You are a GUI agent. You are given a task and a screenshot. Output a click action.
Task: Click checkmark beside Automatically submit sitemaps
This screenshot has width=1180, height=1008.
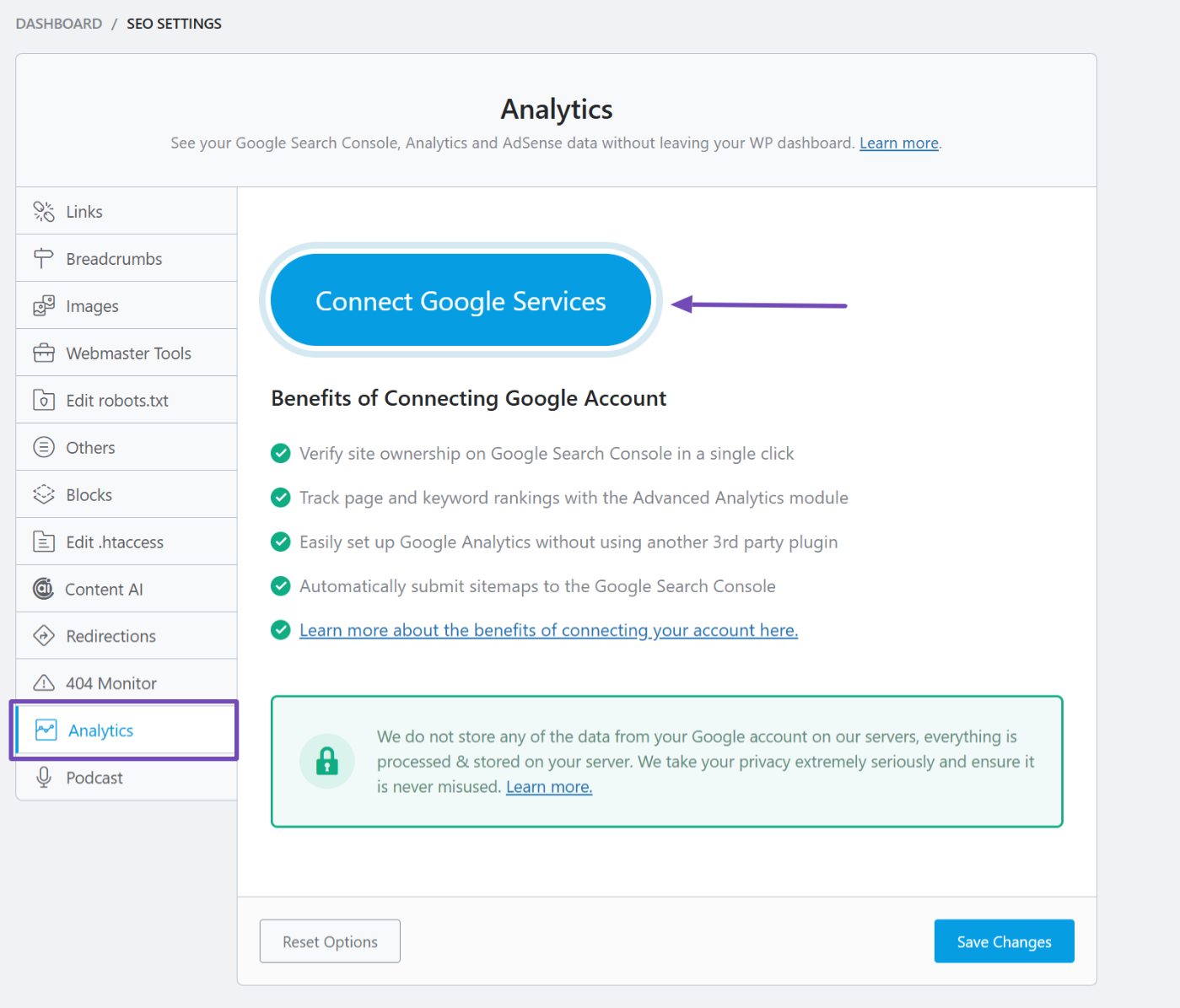(x=281, y=585)
